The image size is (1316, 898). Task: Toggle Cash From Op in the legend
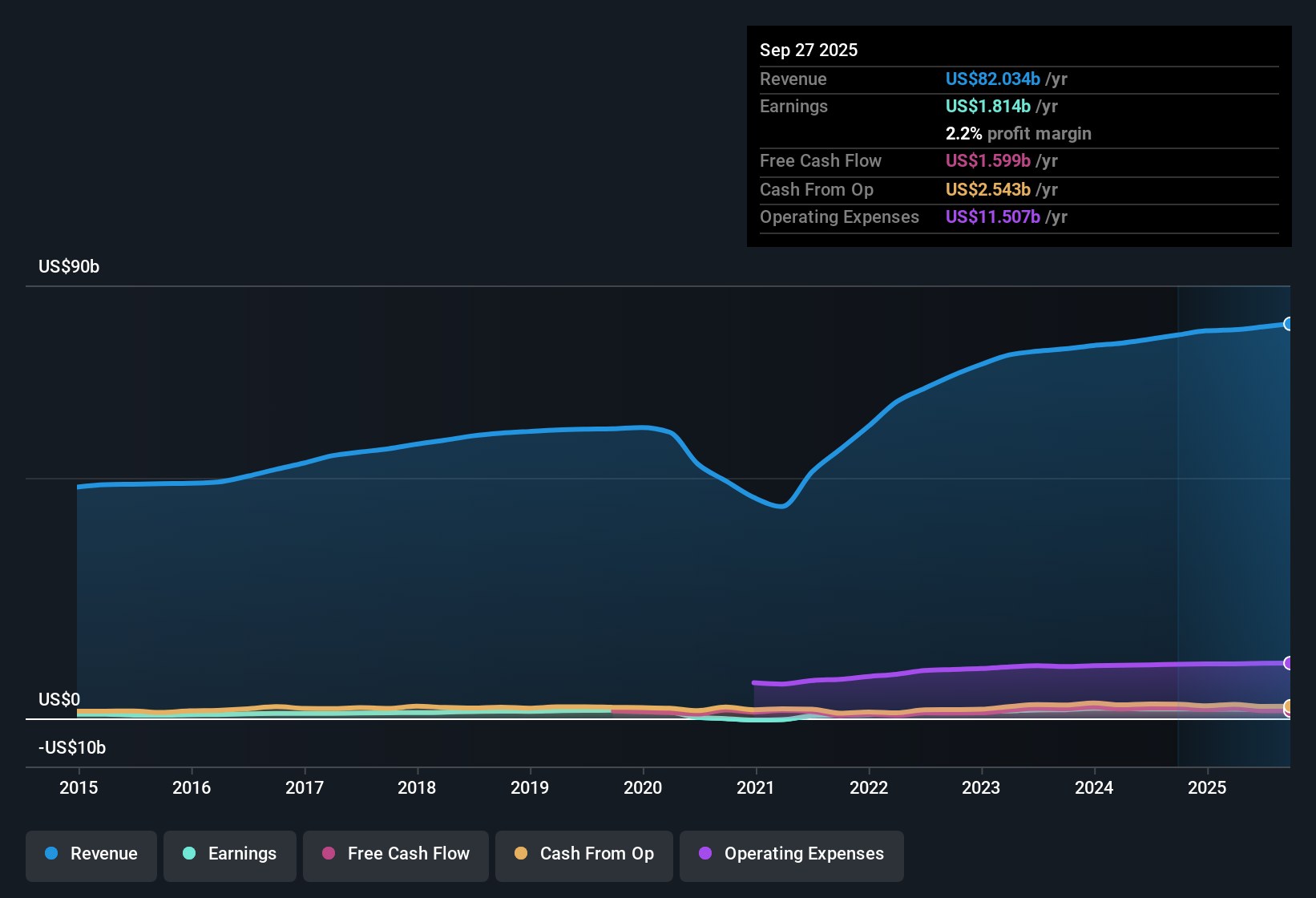583,854
